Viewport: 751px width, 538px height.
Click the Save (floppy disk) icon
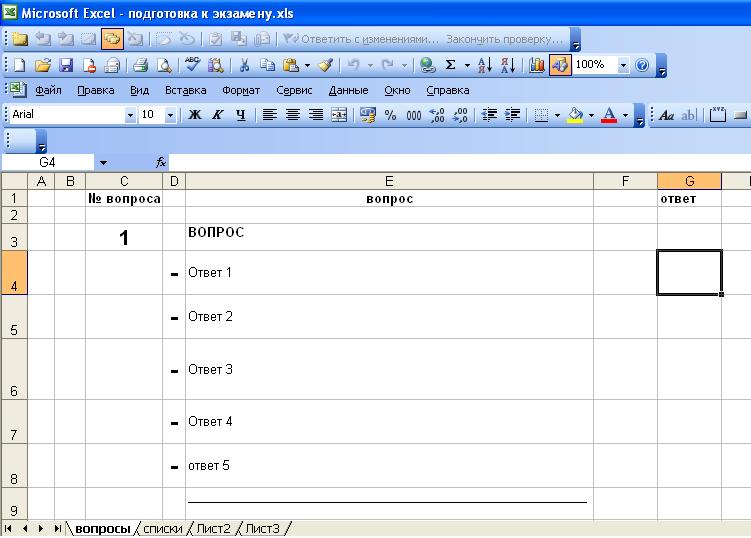(x=66, y=65)
